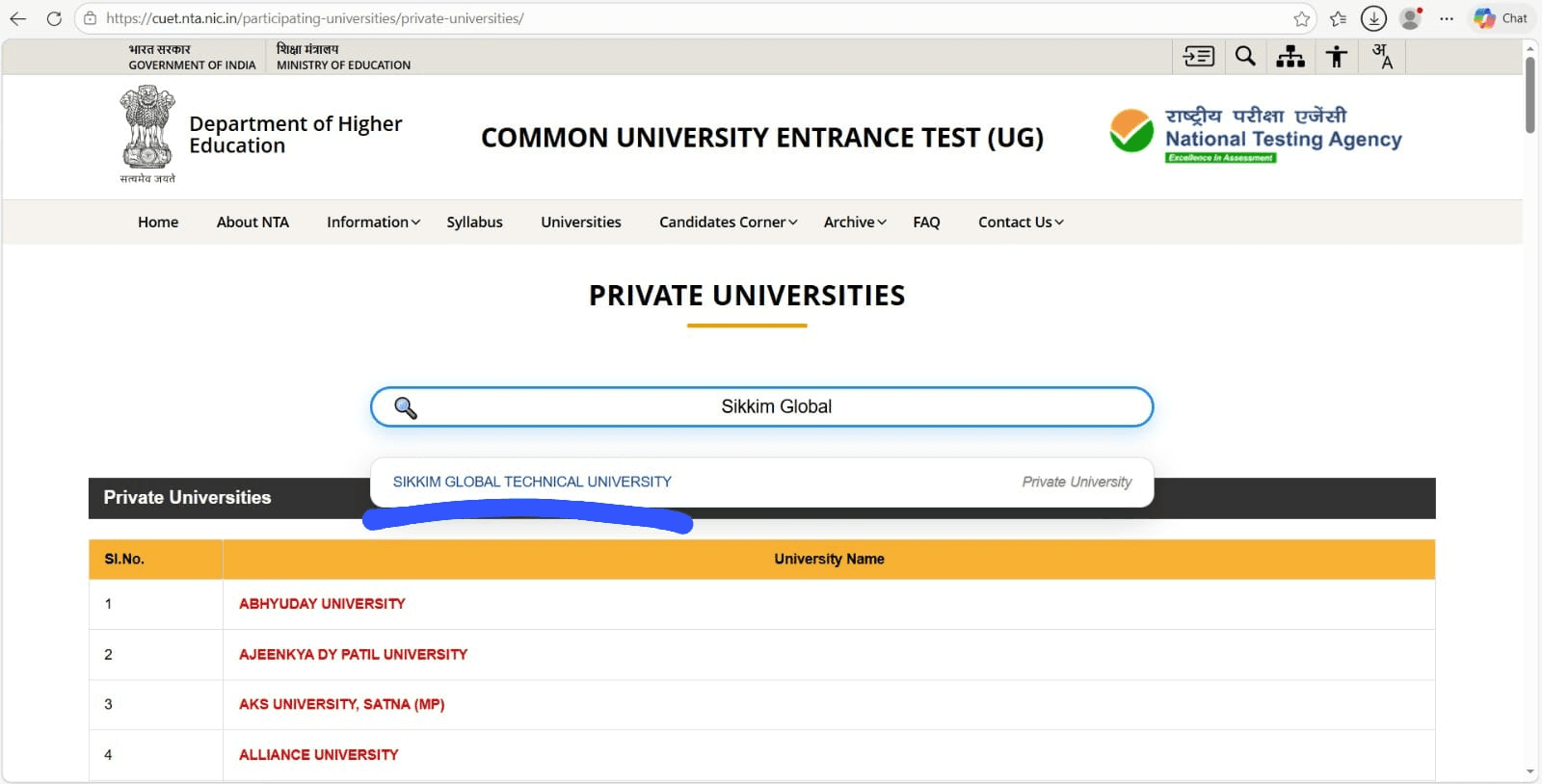
Task: Open Copilot Chat button
Action: [x=1501, y=18]
